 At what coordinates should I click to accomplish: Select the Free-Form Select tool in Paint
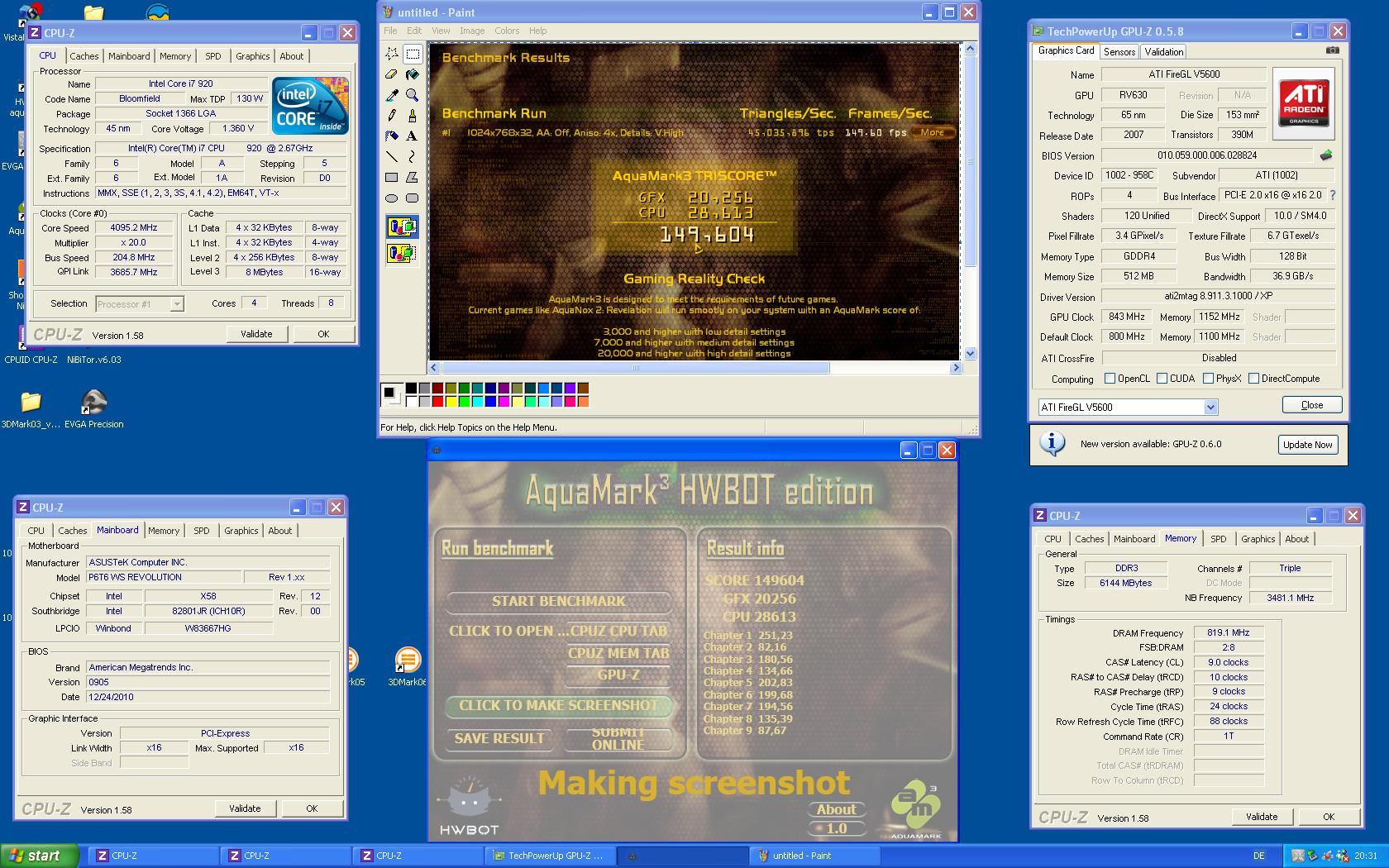coord(392,54)
